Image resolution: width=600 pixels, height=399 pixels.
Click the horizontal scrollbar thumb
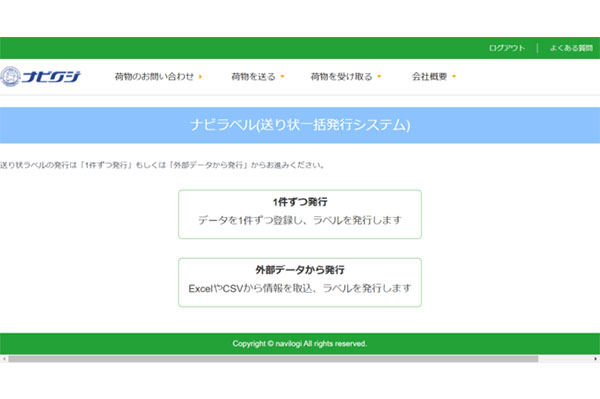[x=273, y=359]
